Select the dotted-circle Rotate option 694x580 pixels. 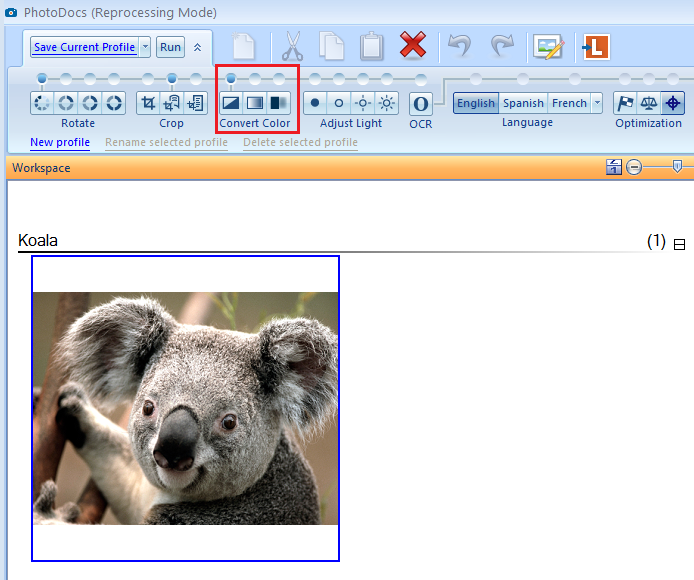click(x=42, y=103)
